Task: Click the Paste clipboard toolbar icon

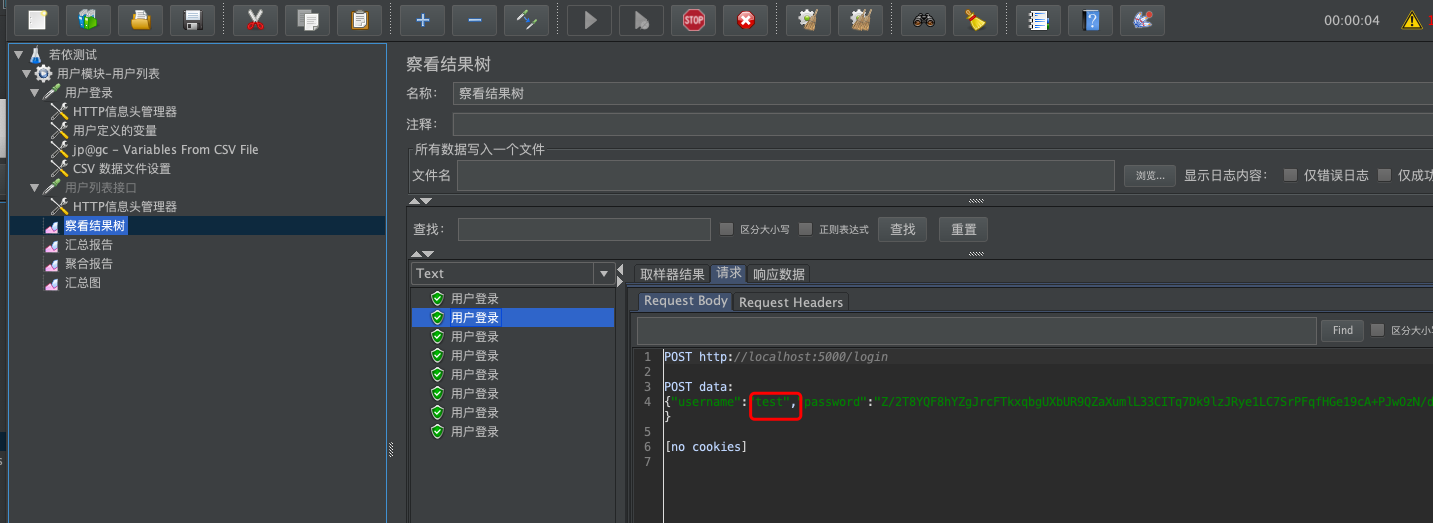Action: 360,19
